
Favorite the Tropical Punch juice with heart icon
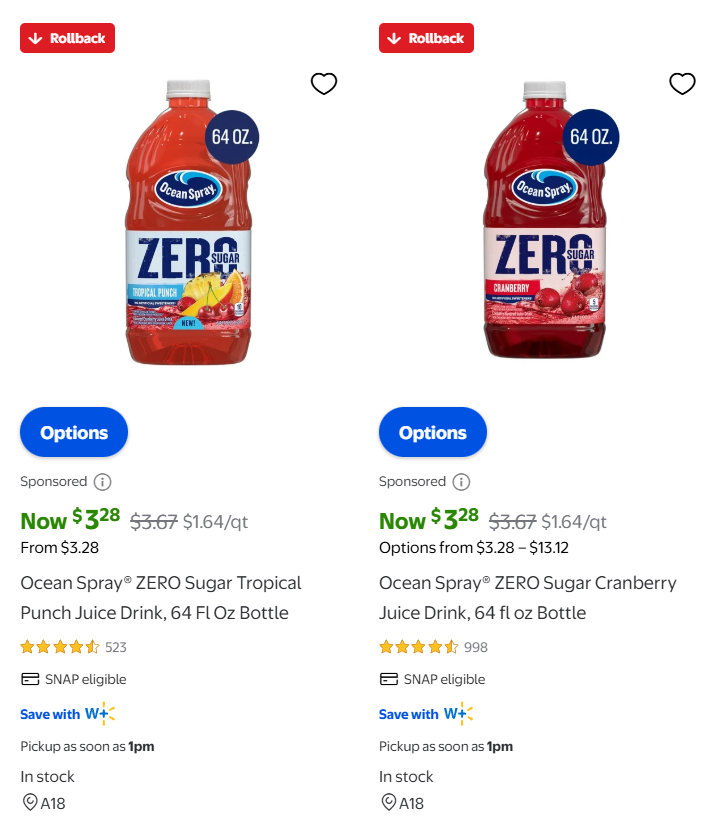pyautogui.click(x=324, y=84)
